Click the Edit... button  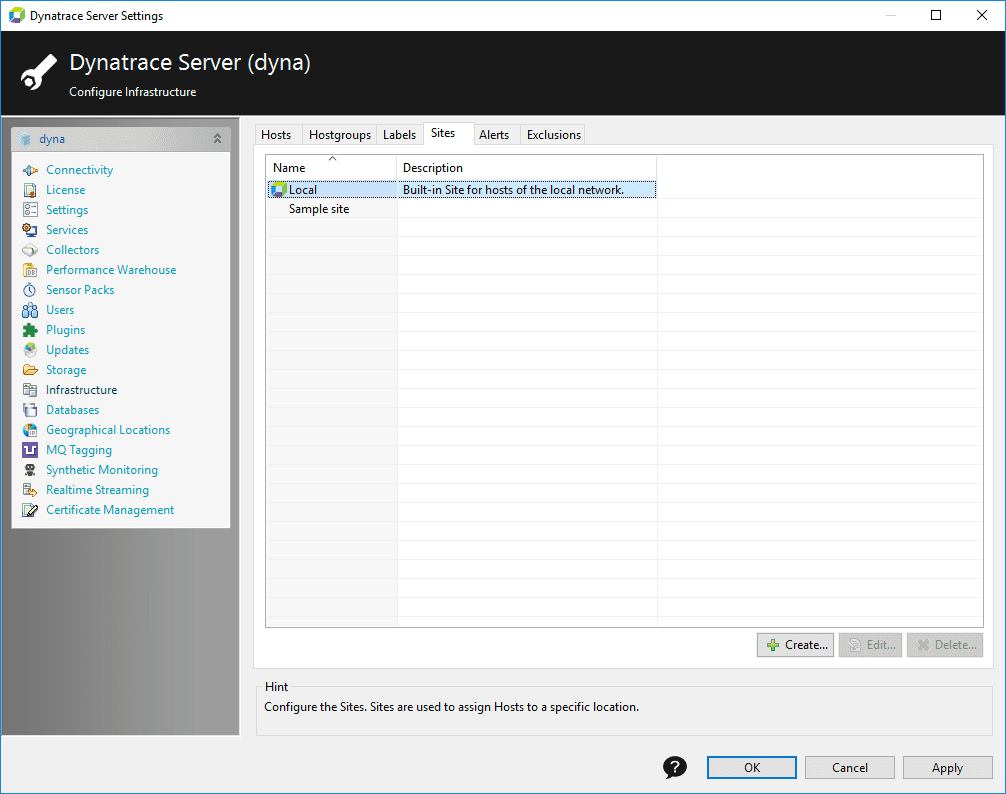[x=871, y=645]
